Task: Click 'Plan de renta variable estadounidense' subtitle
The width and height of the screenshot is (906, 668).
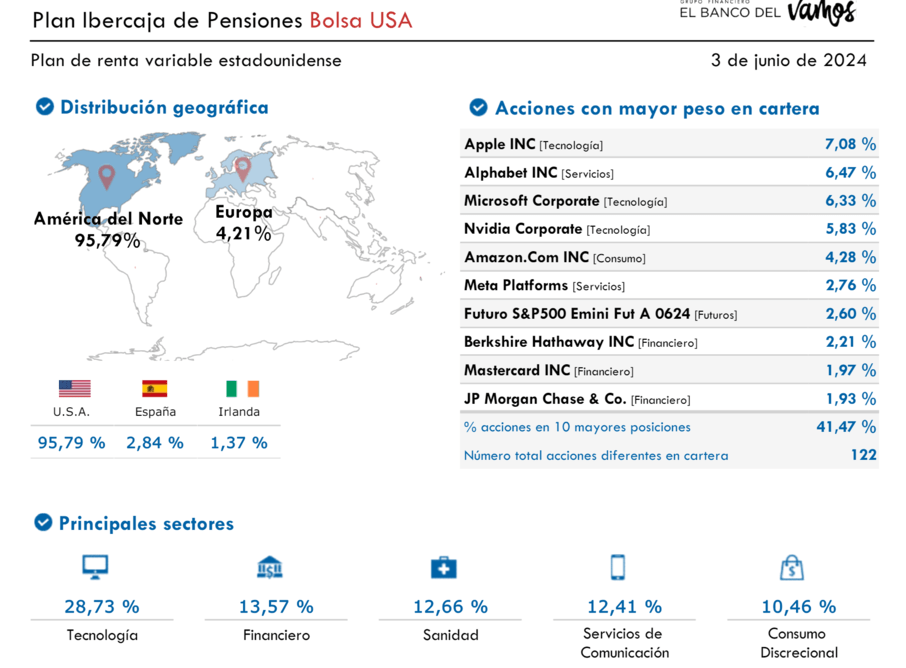Action: tap(186, 60)
